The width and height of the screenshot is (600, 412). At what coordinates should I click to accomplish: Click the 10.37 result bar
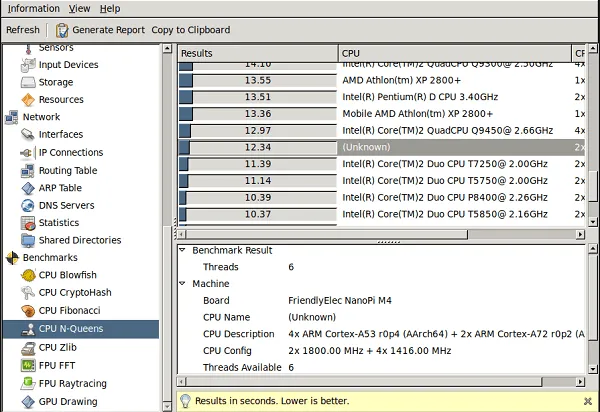[x=258, y=215]
